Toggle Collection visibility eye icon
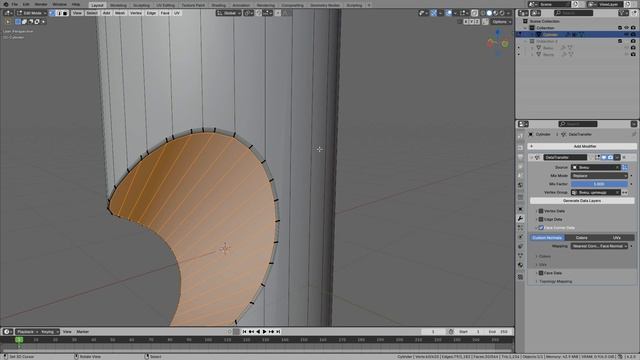The image size is (640, 360). point(627,28)
